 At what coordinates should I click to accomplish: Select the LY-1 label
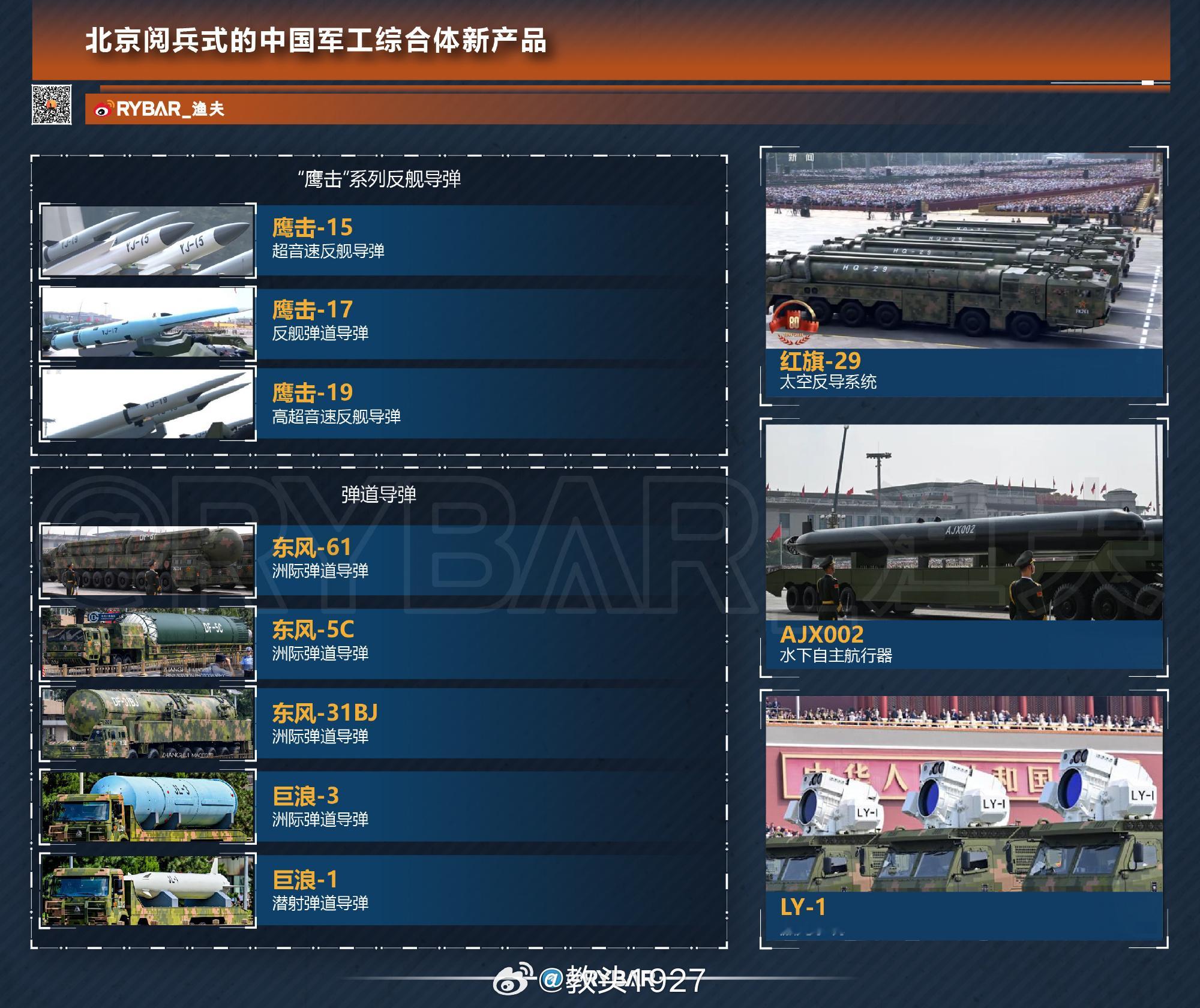[803, 907]
